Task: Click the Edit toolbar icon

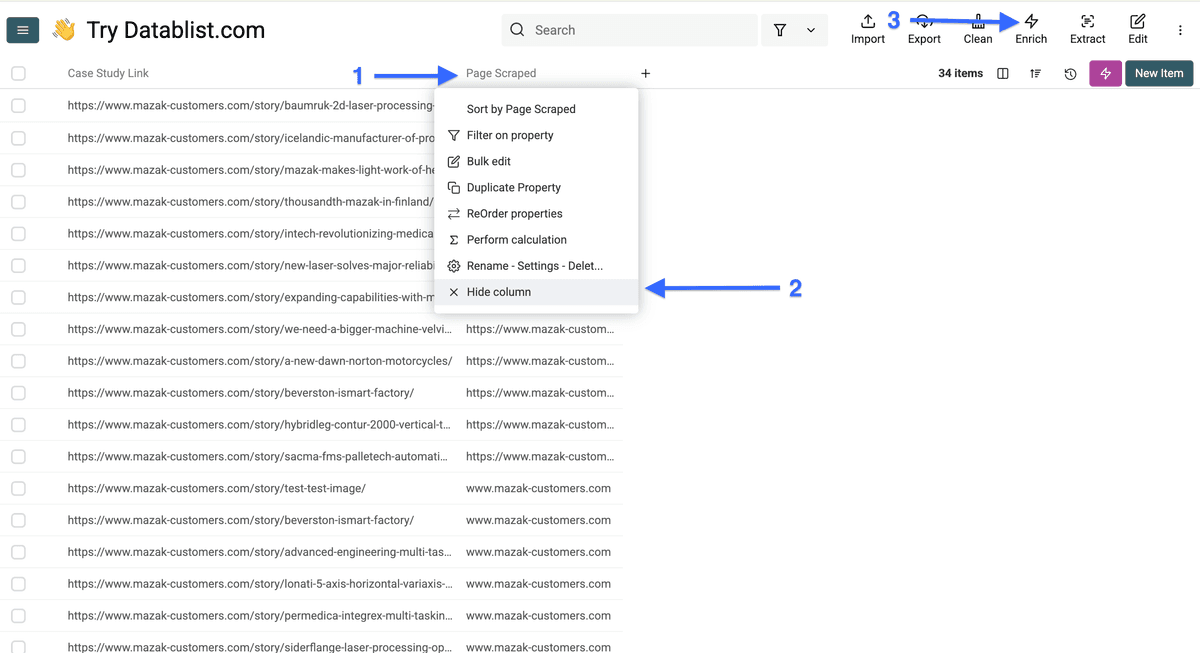Action: pos(1137,29)
